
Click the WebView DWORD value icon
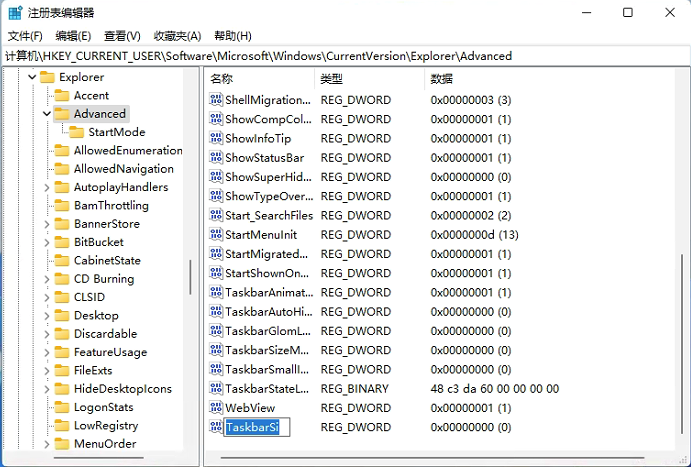[215, 408]
